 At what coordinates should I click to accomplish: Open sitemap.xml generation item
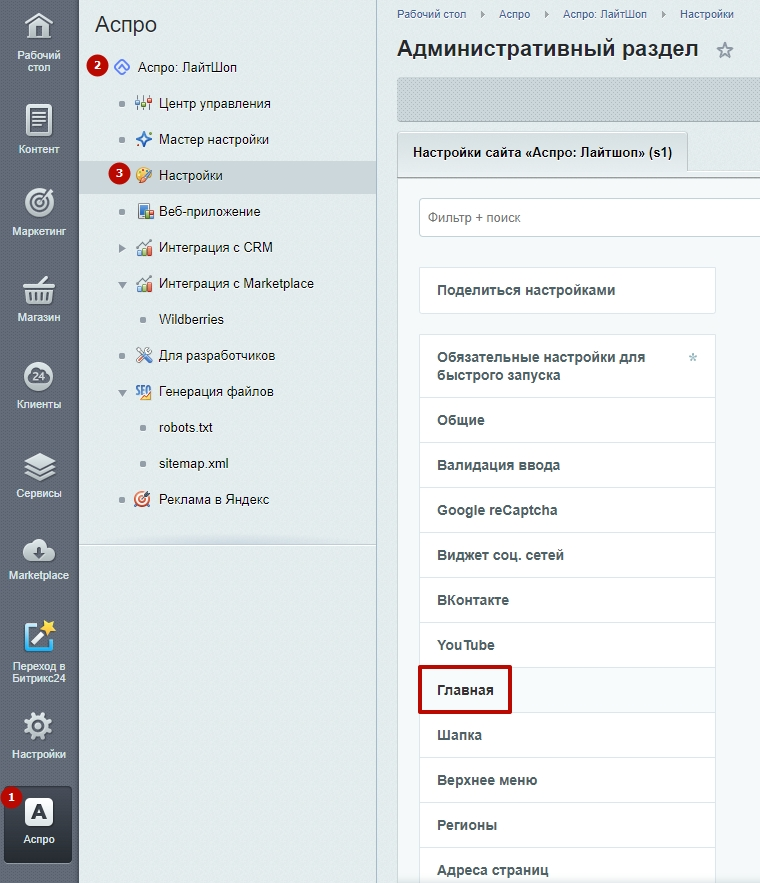193,463
